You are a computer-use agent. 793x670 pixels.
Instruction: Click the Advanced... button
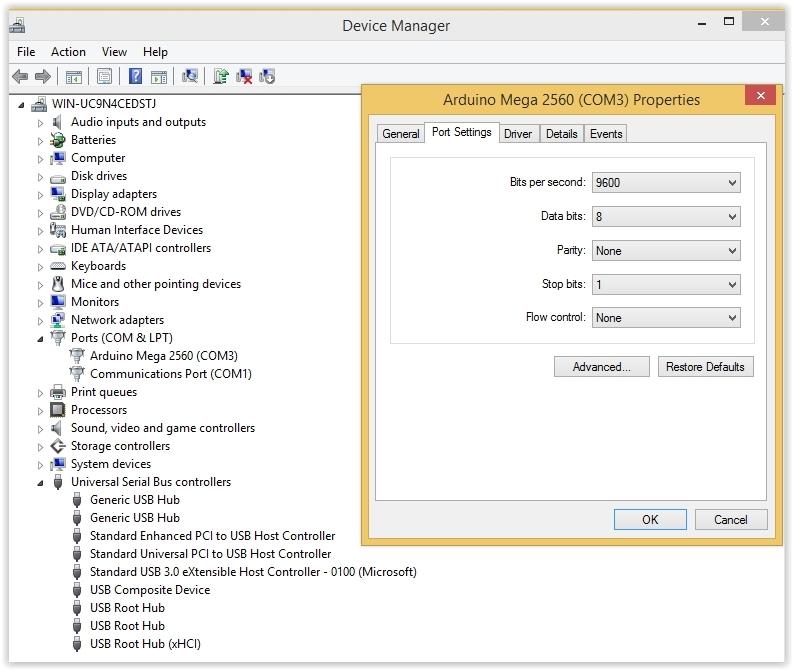tap(601, 367)
